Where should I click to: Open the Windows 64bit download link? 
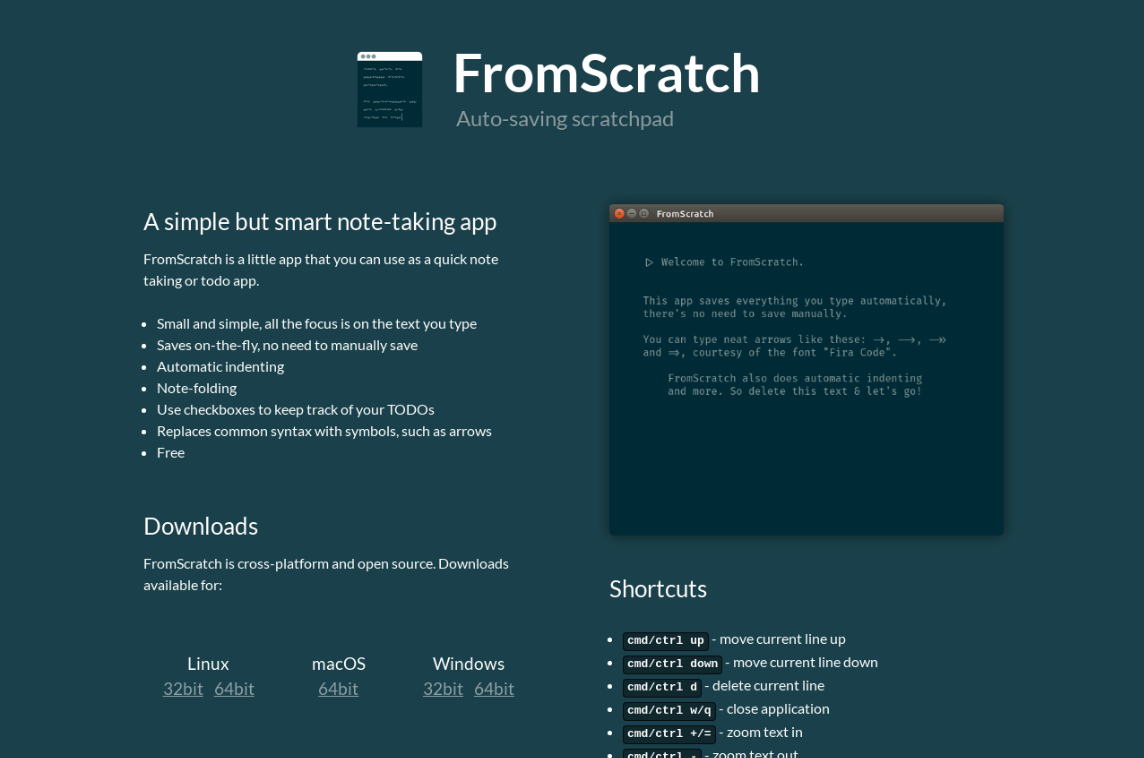[494, 689]
